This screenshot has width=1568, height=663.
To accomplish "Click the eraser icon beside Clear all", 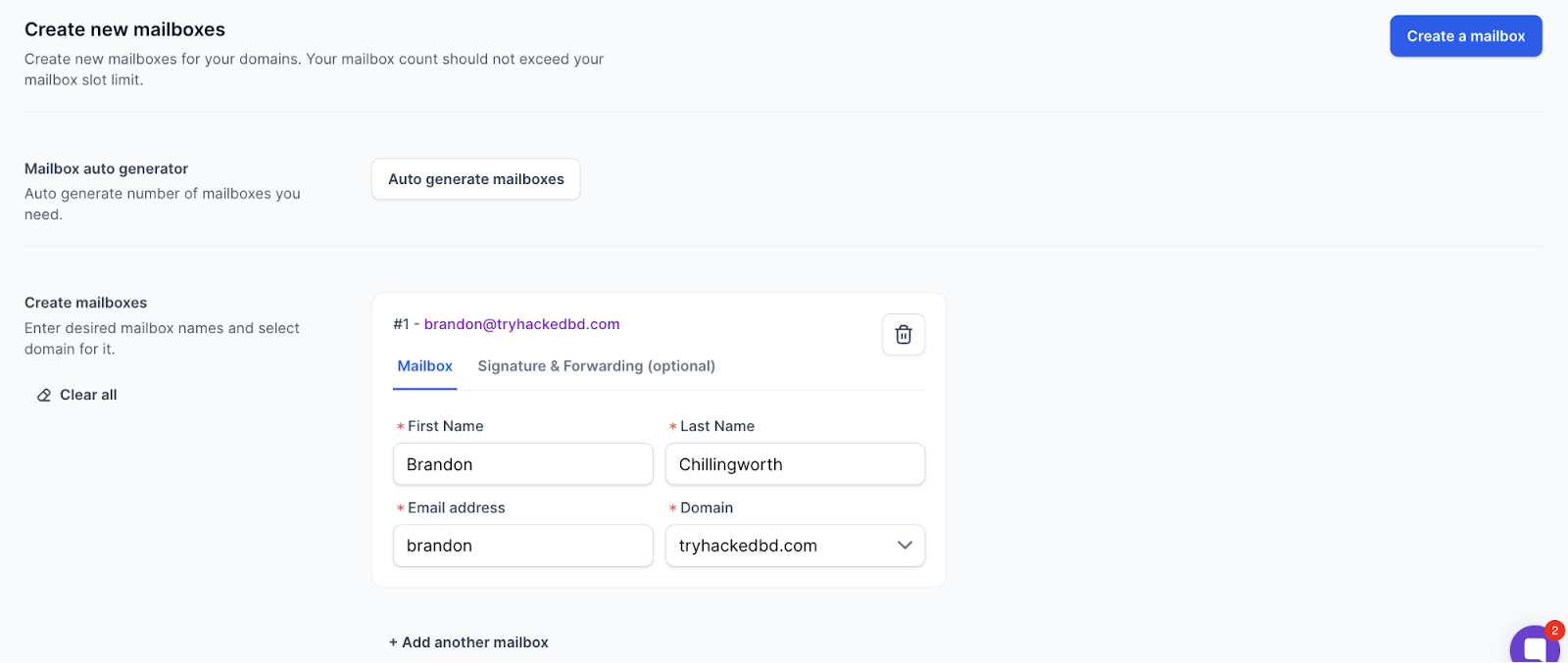I will [x=44, y=396].
